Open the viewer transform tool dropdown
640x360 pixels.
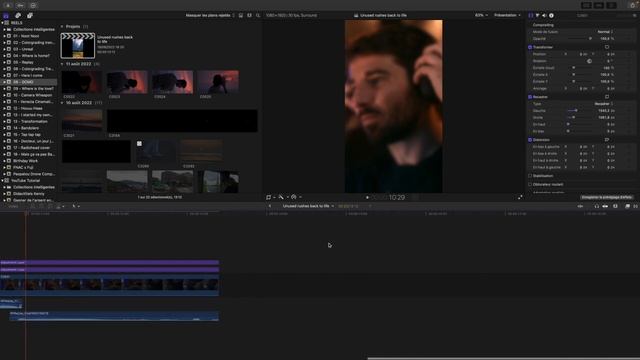tap(271, 197)
